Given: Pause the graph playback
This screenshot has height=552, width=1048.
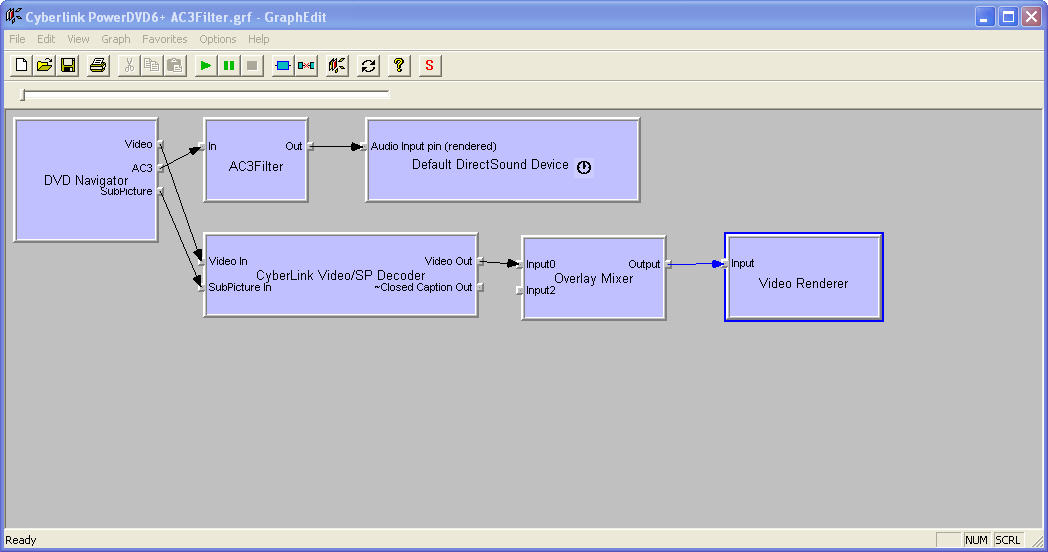Looking at the screenshot, I should tap(229, 65).
